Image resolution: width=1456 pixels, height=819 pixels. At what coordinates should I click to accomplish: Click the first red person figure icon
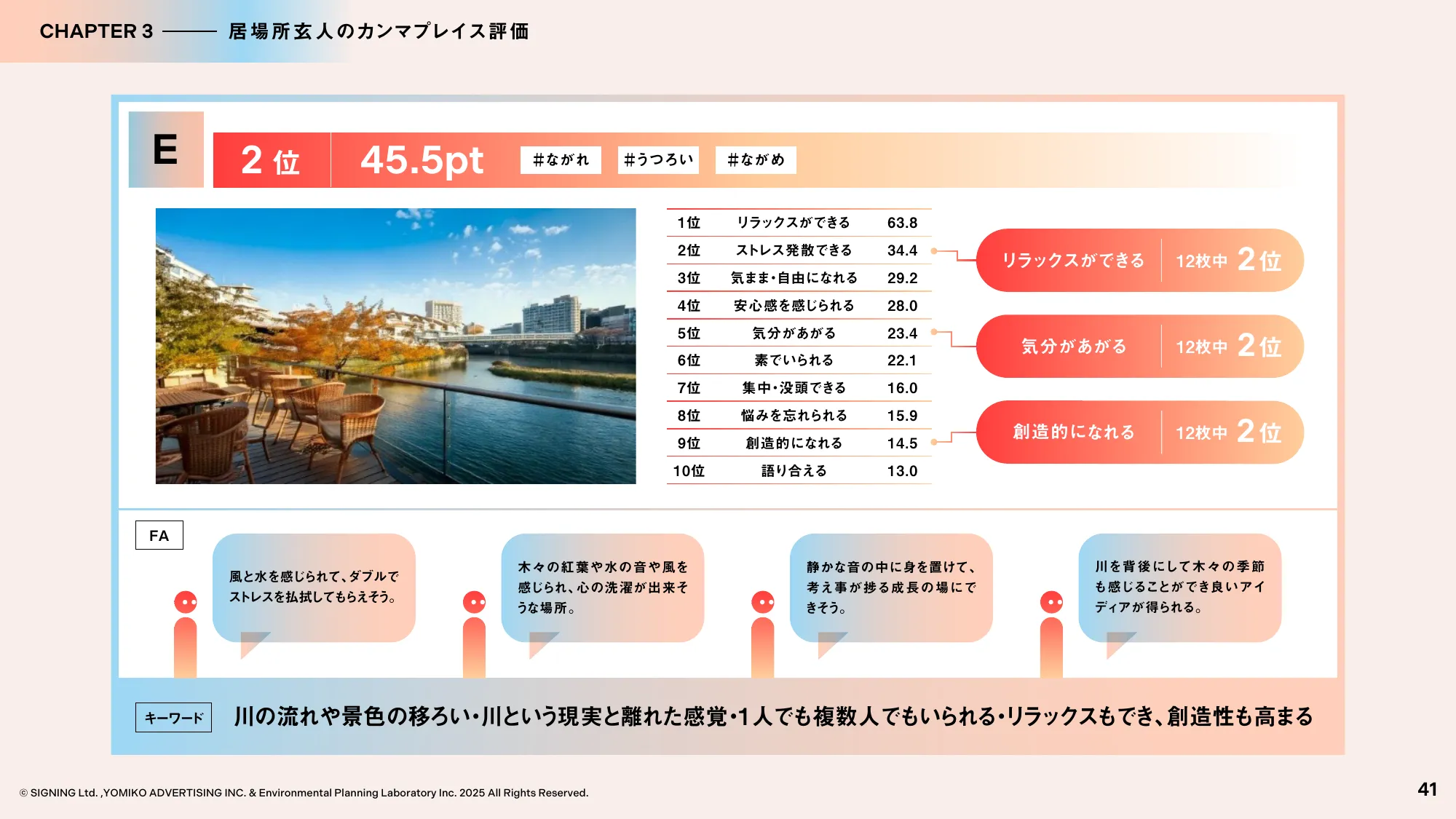tap(186, 633)
